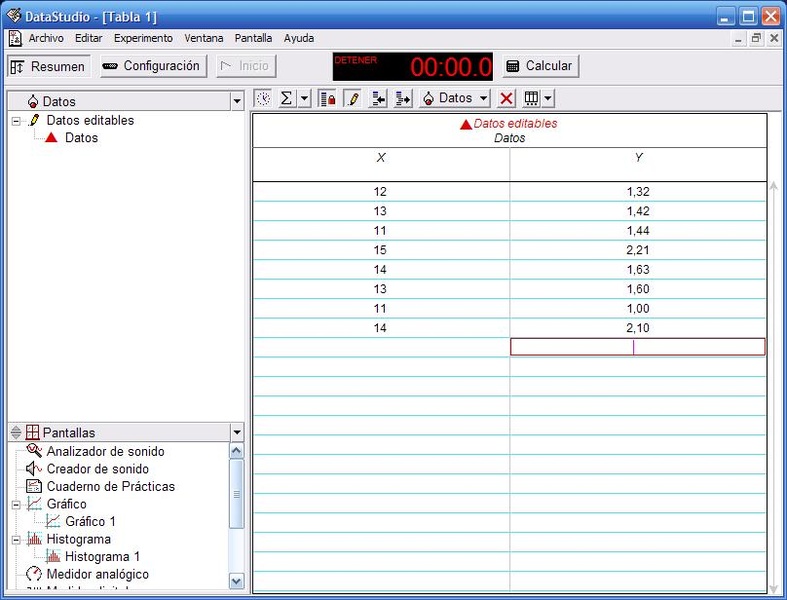Click the delete row arrow icon
This screenshot has width=787, height=600.
(403, 98)
